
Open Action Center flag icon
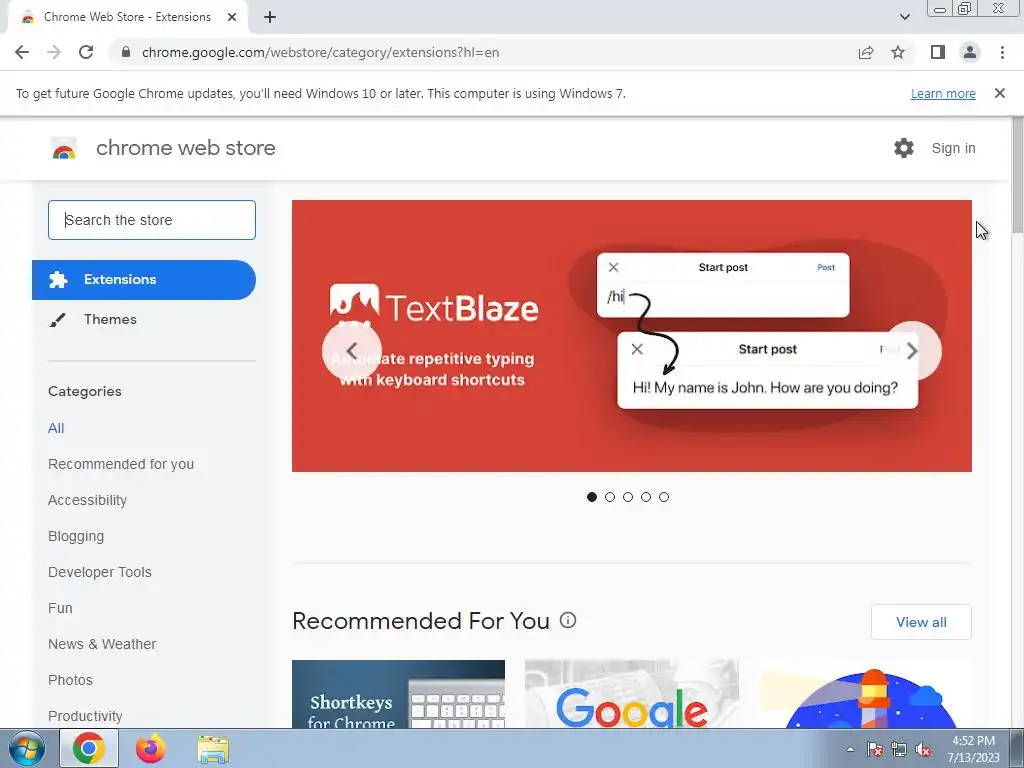874,749
